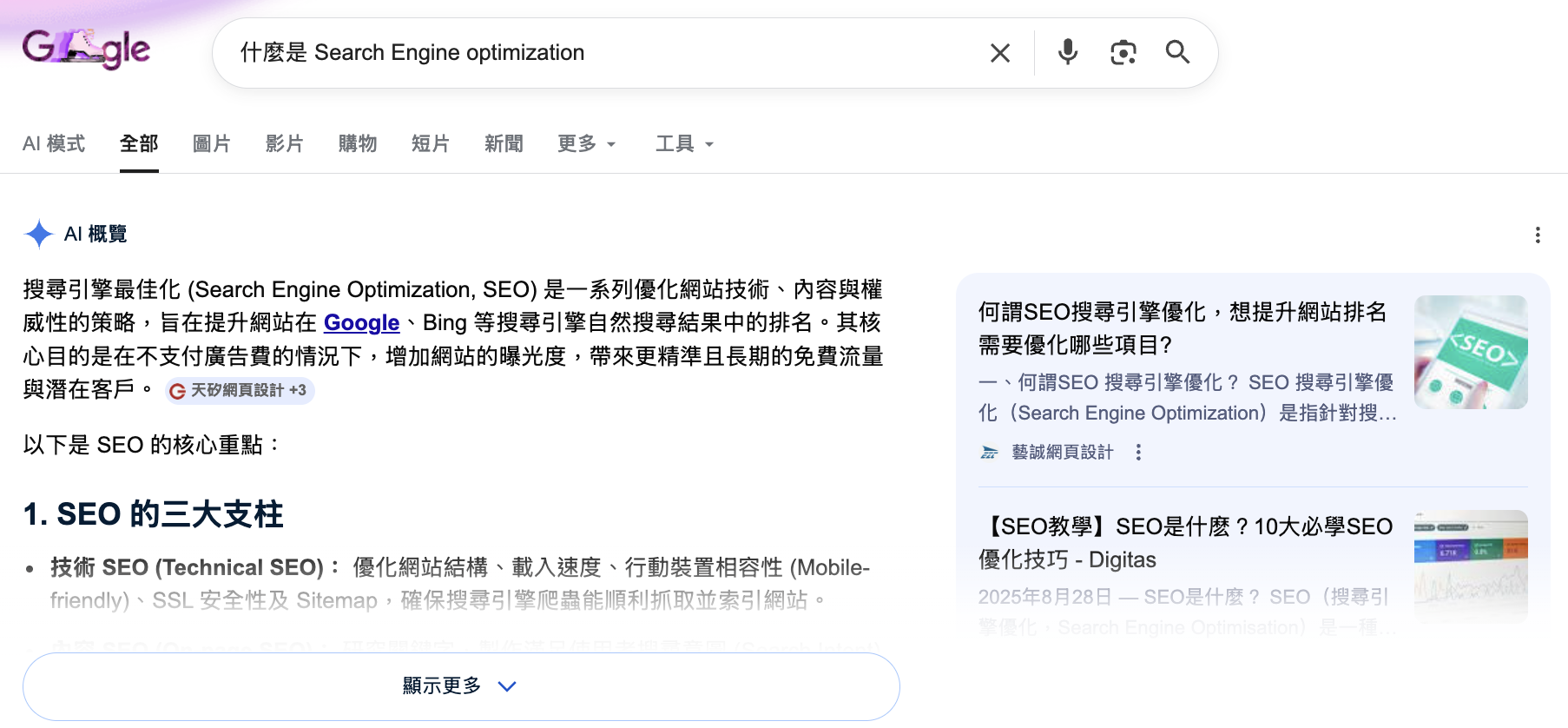Viewport: 1568px width, 728px height.
Task: Click the Digitas analytics dashboard thumbnail
Action: click(x=1471, y=566)
